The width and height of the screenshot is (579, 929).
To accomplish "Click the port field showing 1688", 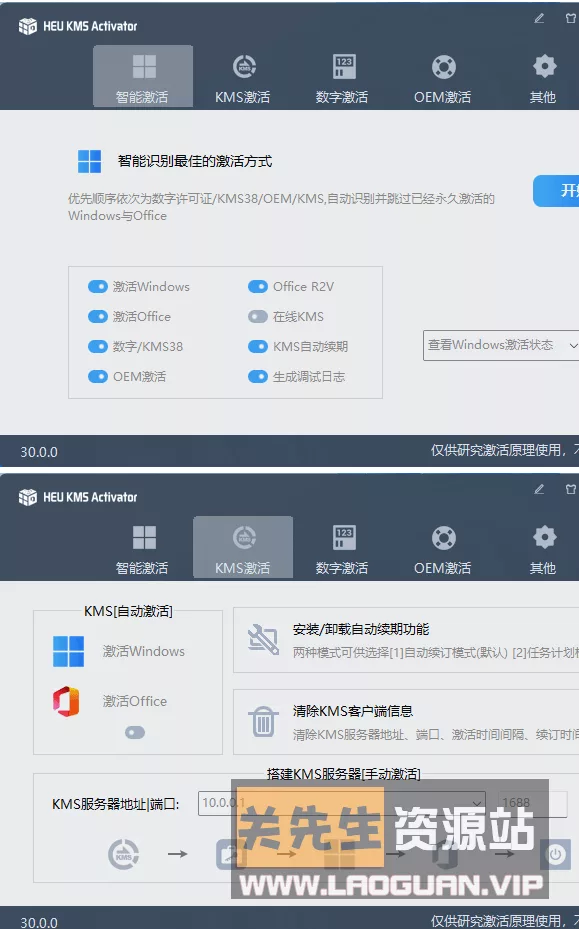I will click(532, 803).
